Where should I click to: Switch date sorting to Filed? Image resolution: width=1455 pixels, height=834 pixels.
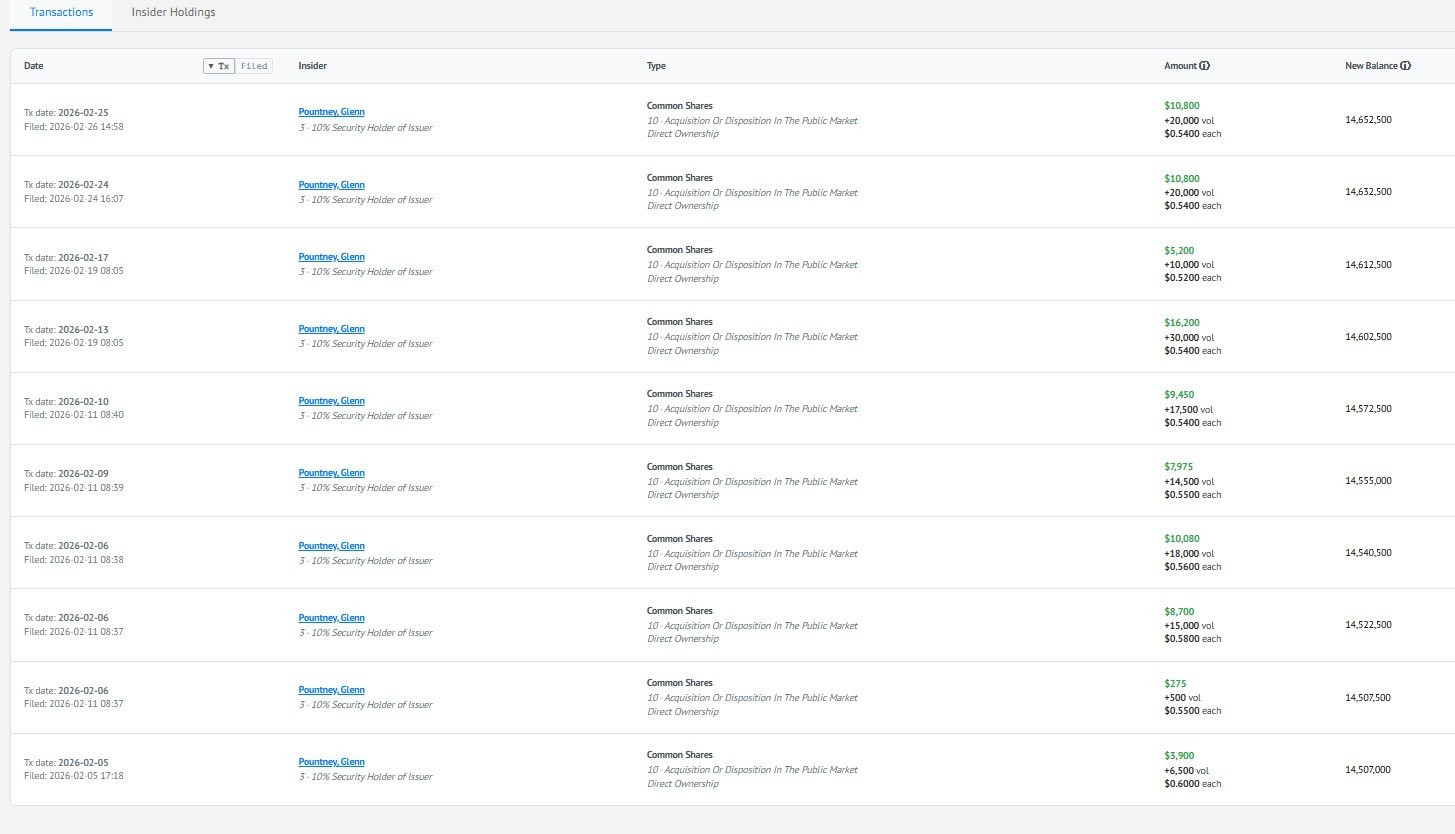tap(254, 66)
